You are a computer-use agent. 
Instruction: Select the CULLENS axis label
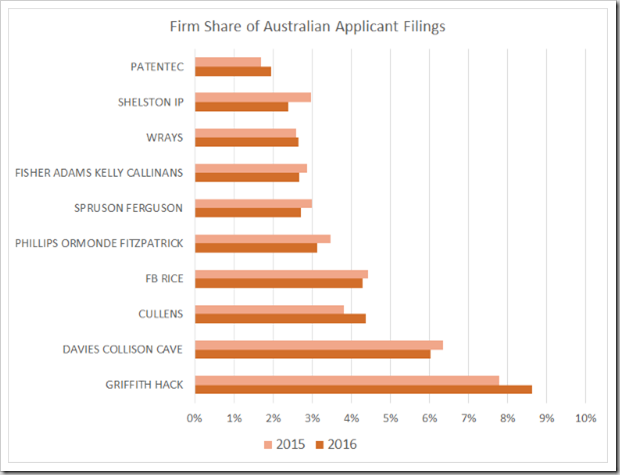pos(161,314)
